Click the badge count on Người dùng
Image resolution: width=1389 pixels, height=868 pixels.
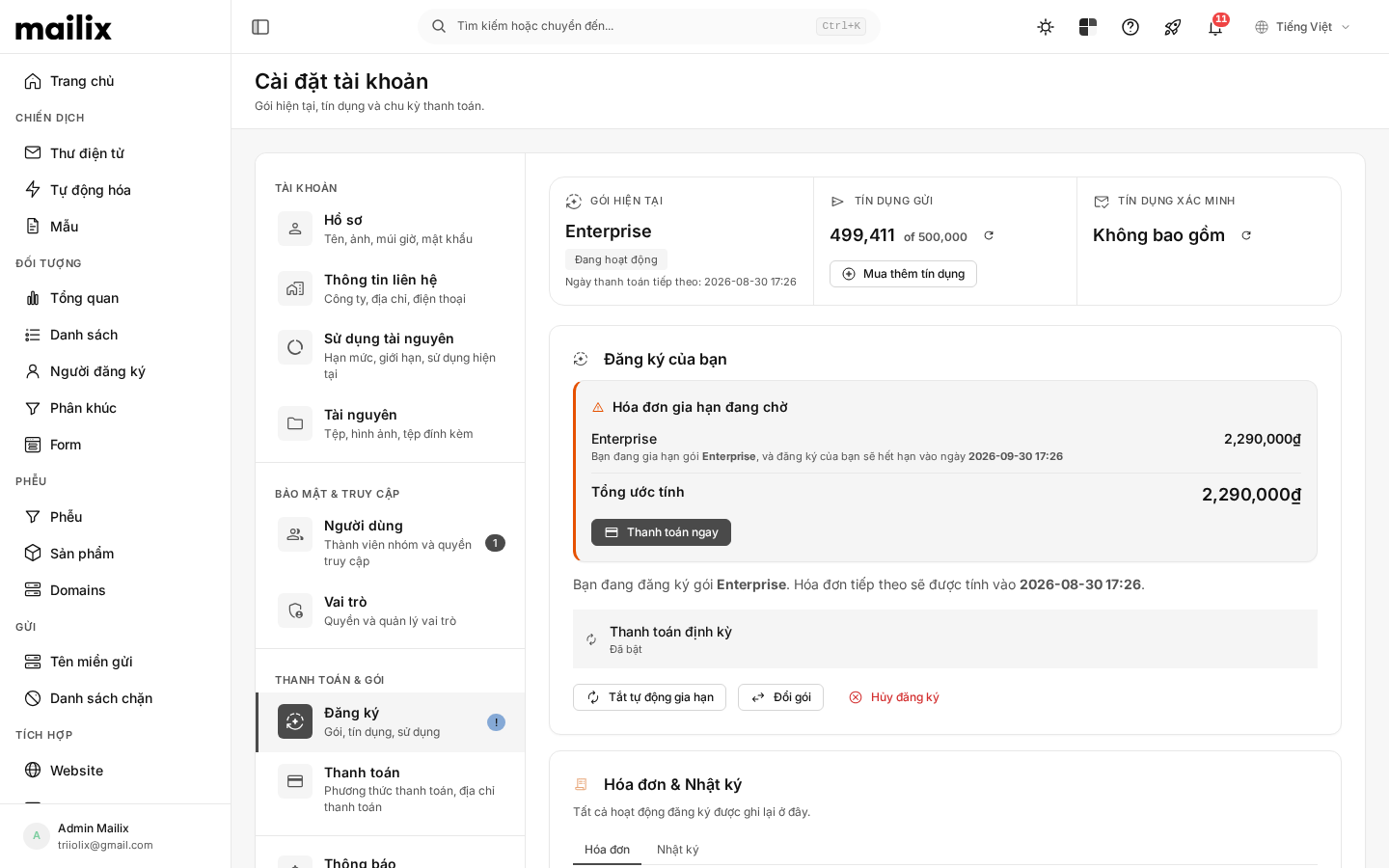pyautogui.click(x=495, y=543)
